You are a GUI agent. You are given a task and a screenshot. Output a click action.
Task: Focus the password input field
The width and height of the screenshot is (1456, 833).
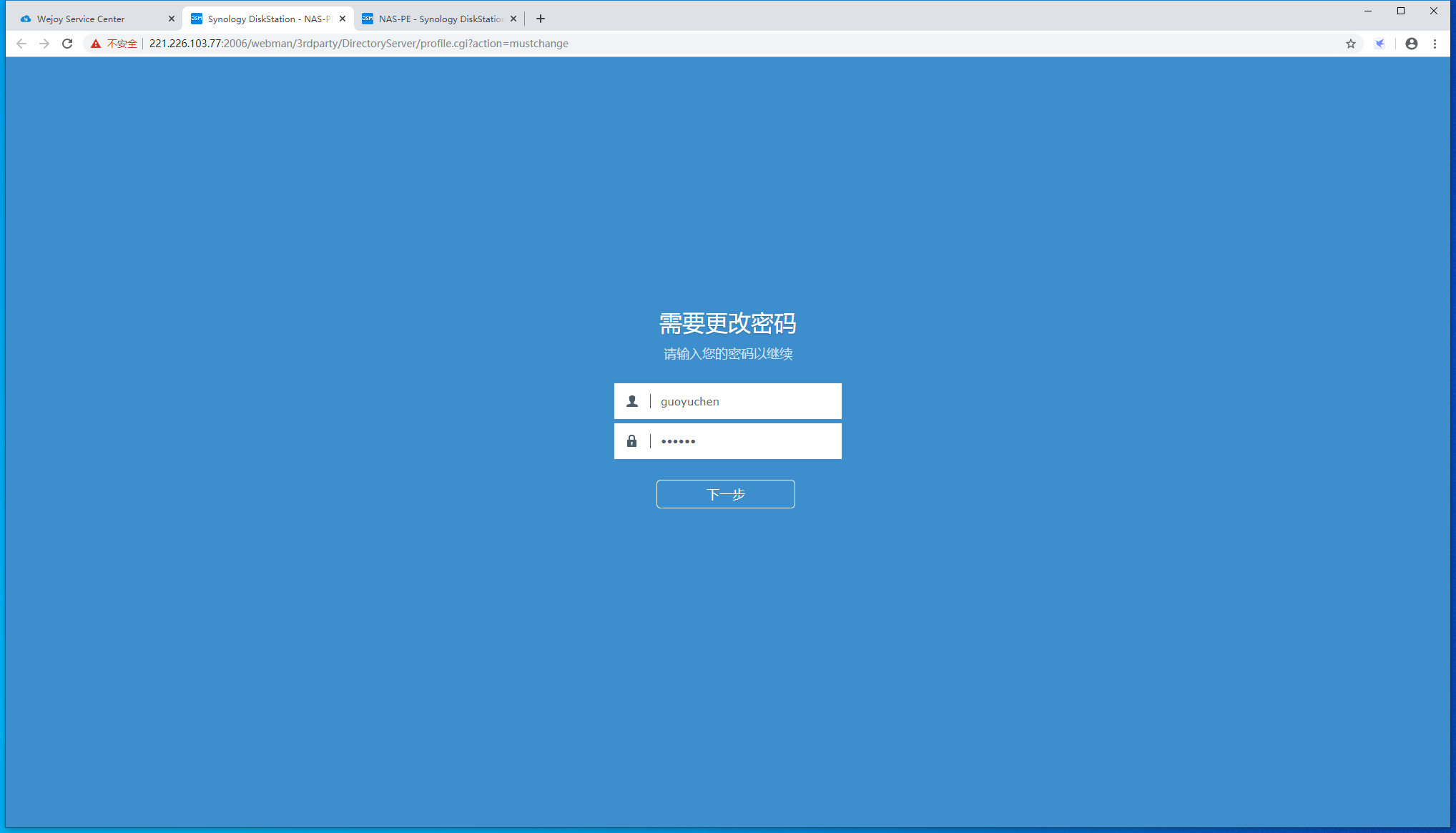pos(744,441)
